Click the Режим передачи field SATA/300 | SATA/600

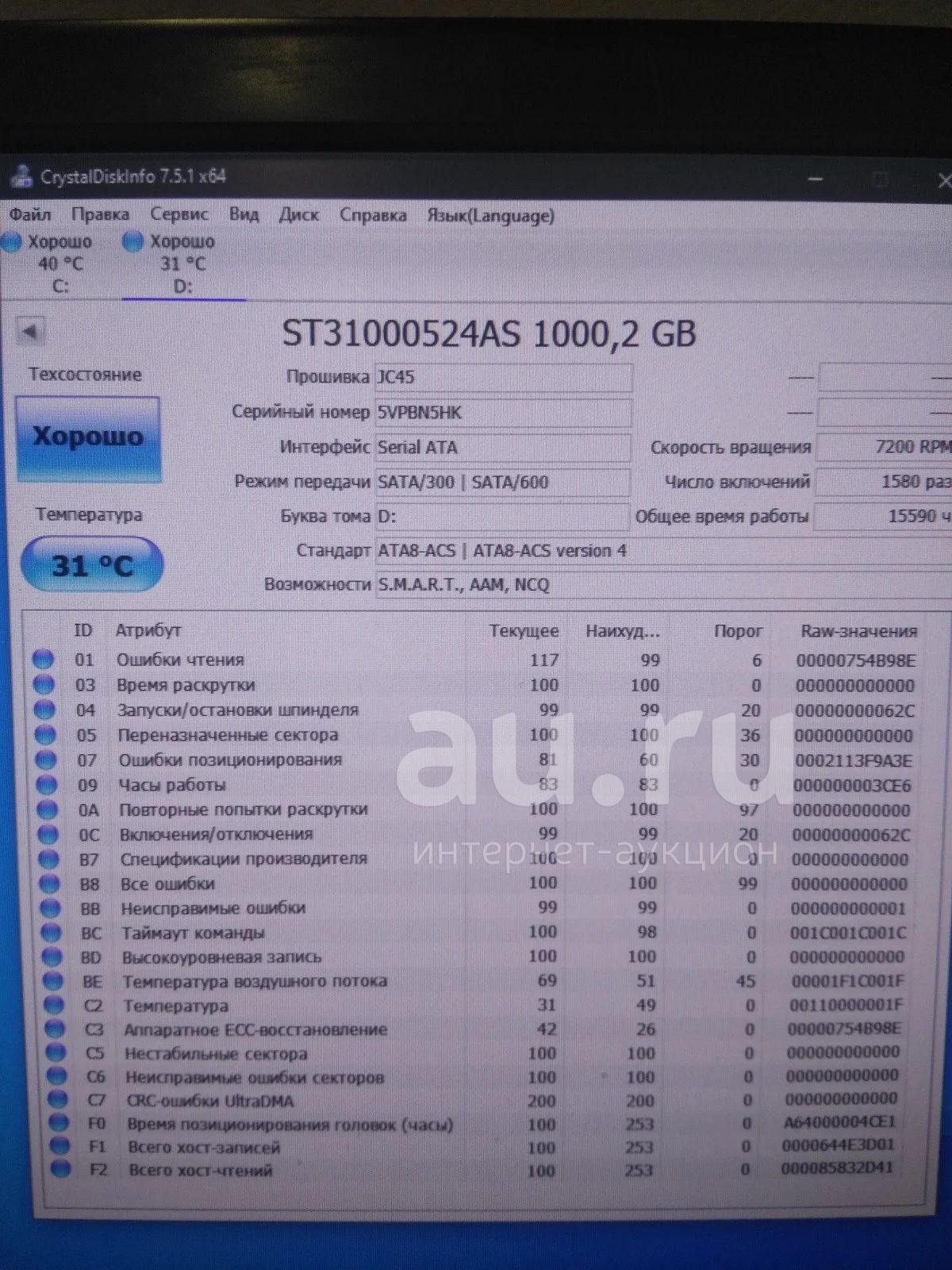point(503,482)
